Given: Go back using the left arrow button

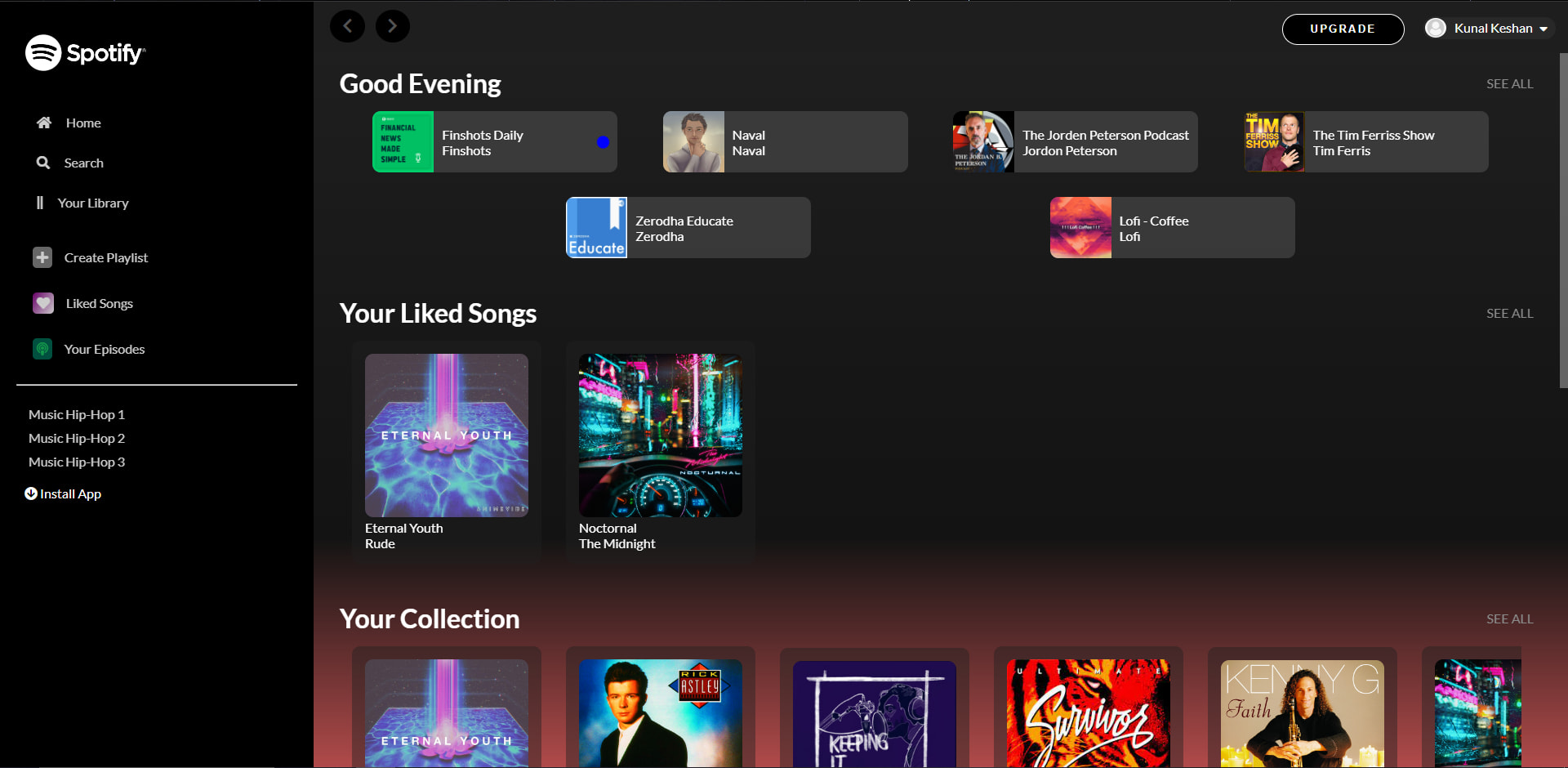Looking at the screenshot, I should pyautogui.click(x=347, y=26).
